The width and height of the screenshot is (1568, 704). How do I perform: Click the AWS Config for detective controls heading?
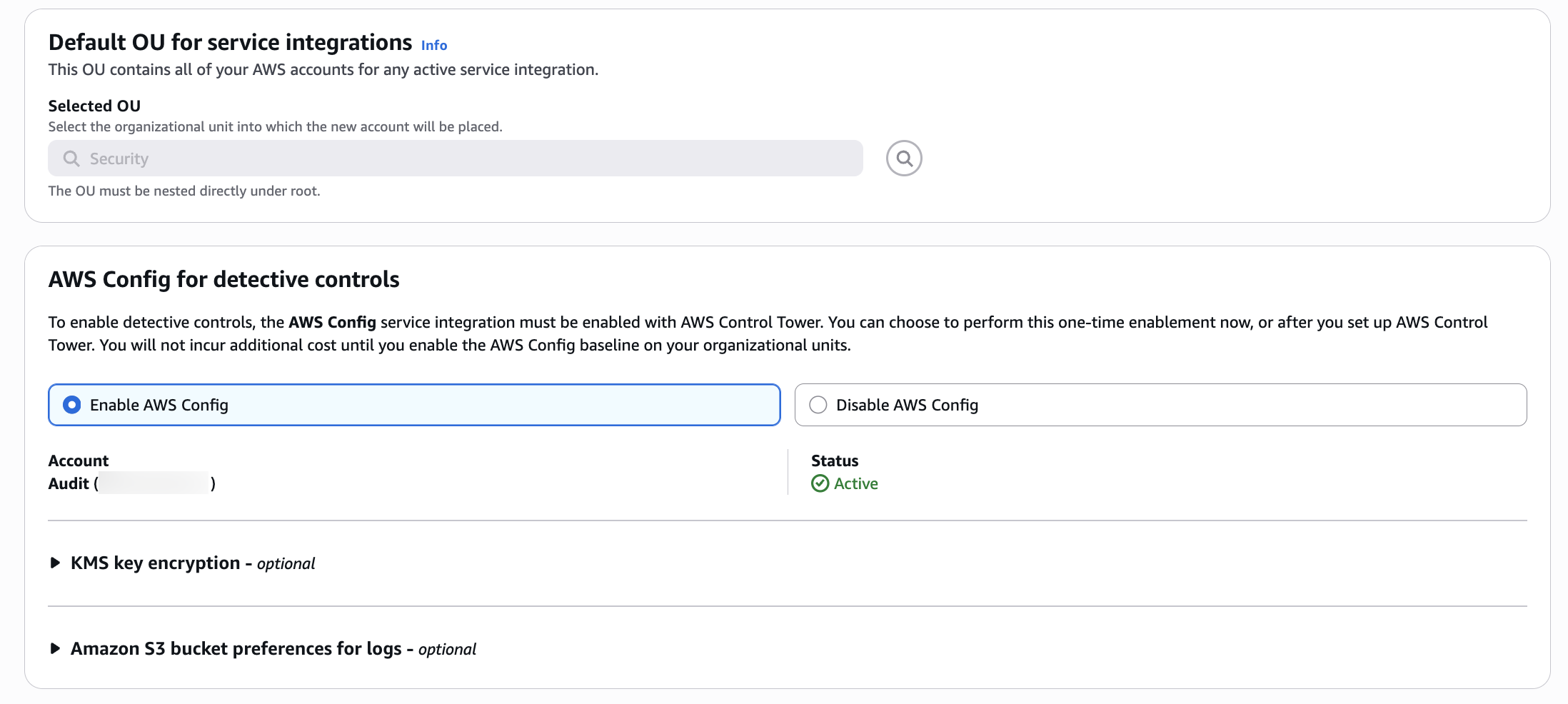coord(223,279)
